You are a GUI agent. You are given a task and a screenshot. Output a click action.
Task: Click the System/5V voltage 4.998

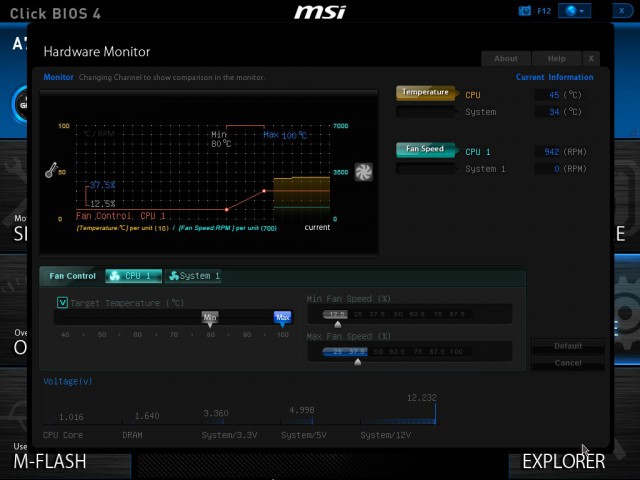pyautogui.click(x=302, y=410)
